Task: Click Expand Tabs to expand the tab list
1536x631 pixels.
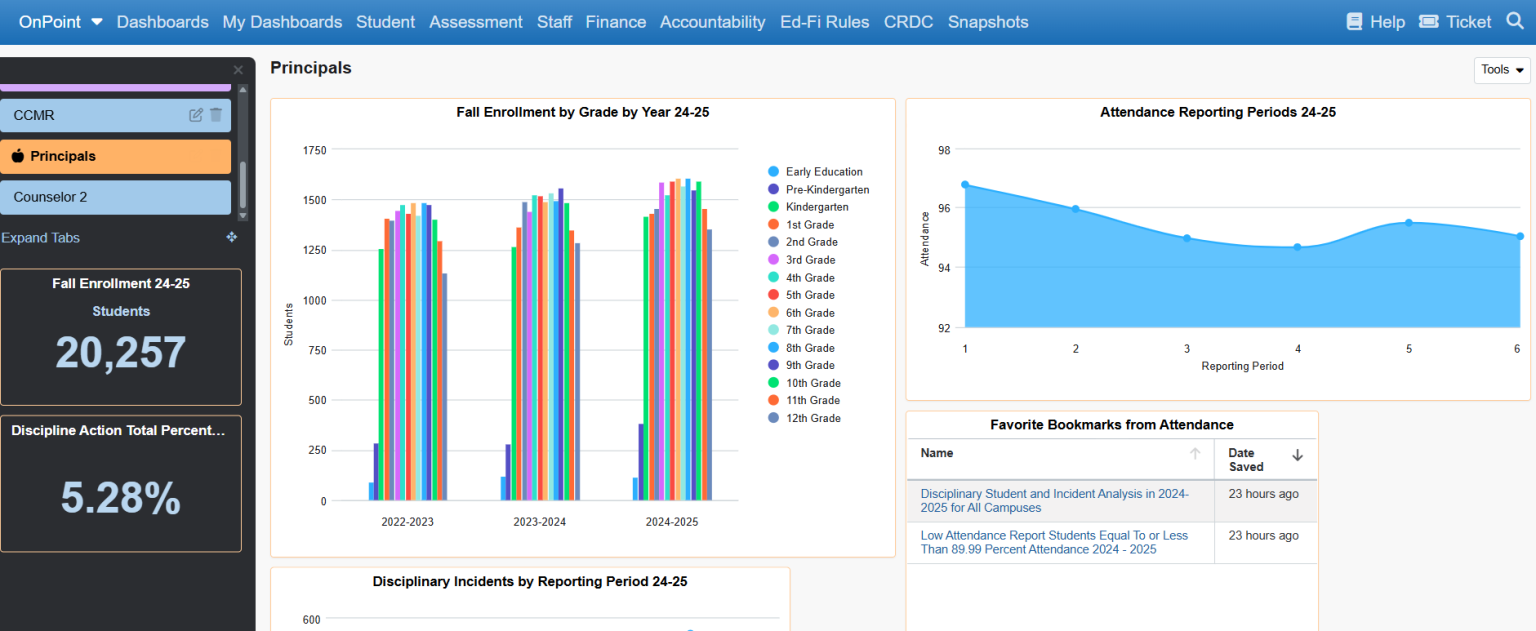Action: pyautogui.click(x=41, y=238)
